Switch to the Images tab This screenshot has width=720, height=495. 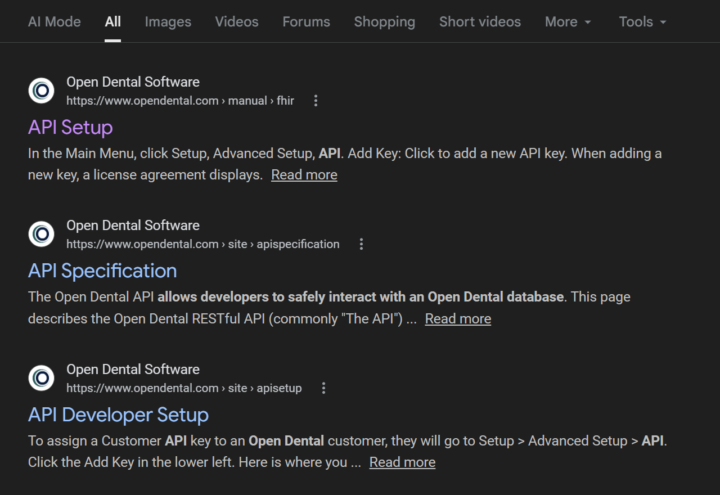[168, 22]
